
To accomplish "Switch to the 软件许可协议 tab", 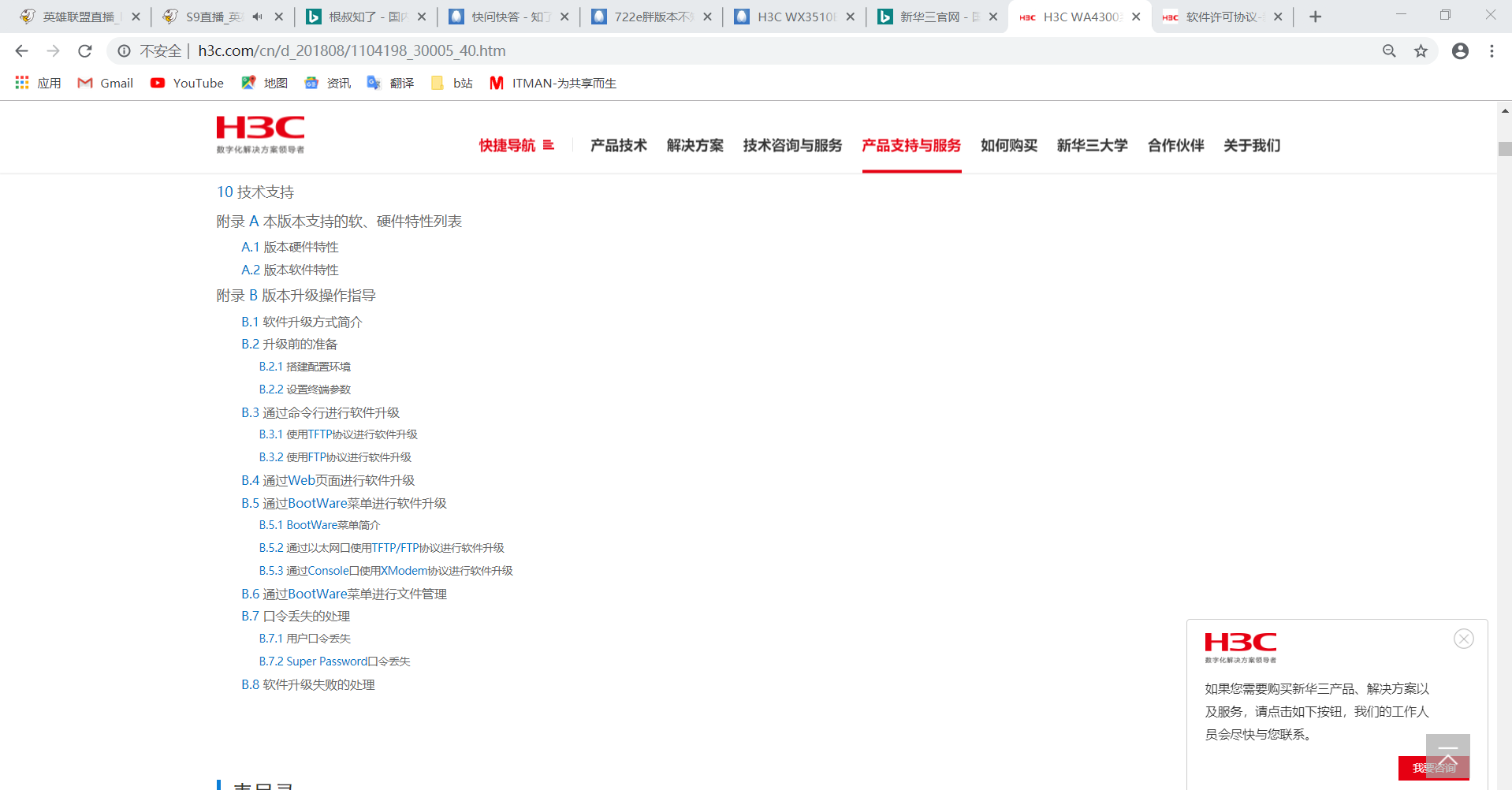I will tap(1221, 17).
